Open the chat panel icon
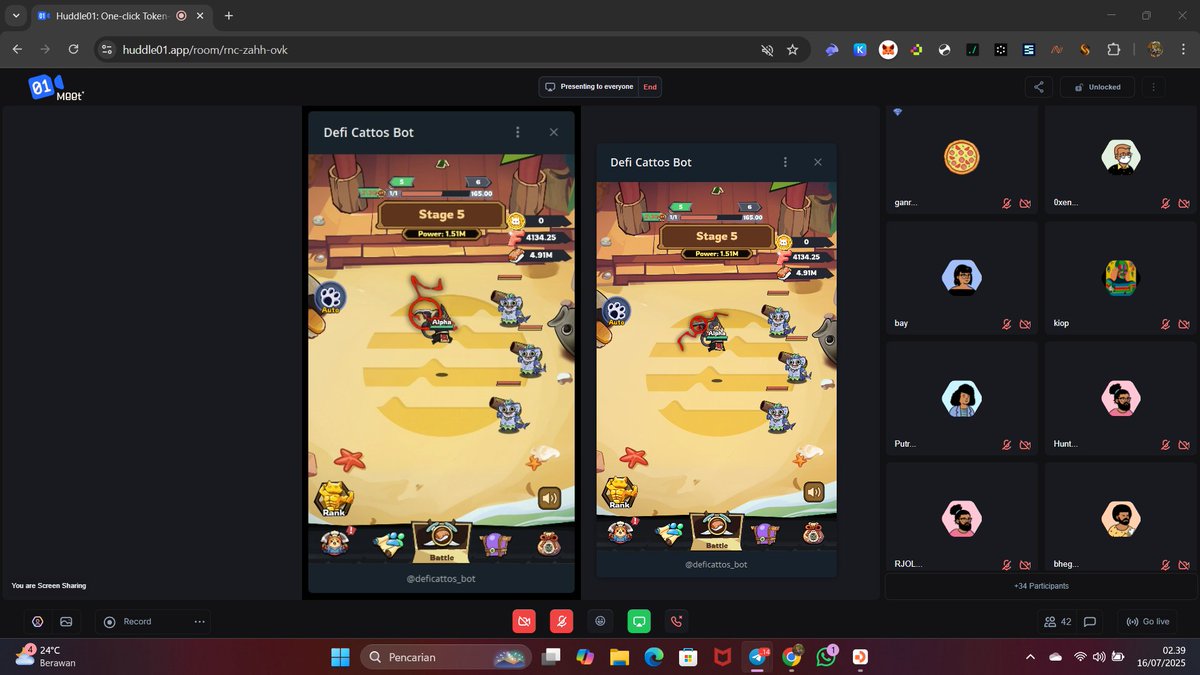1200x675 pixels. pyautogui.click(x=1090, y=621)
